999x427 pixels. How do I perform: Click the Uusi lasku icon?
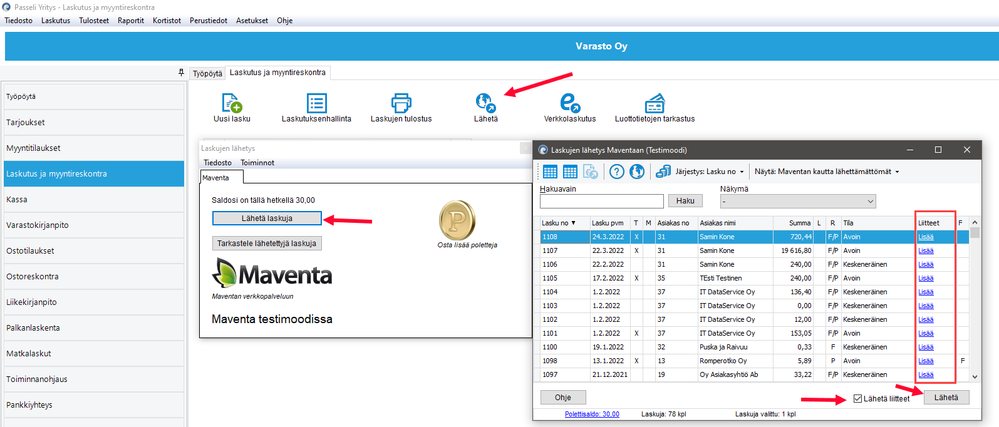pos(232,103)
